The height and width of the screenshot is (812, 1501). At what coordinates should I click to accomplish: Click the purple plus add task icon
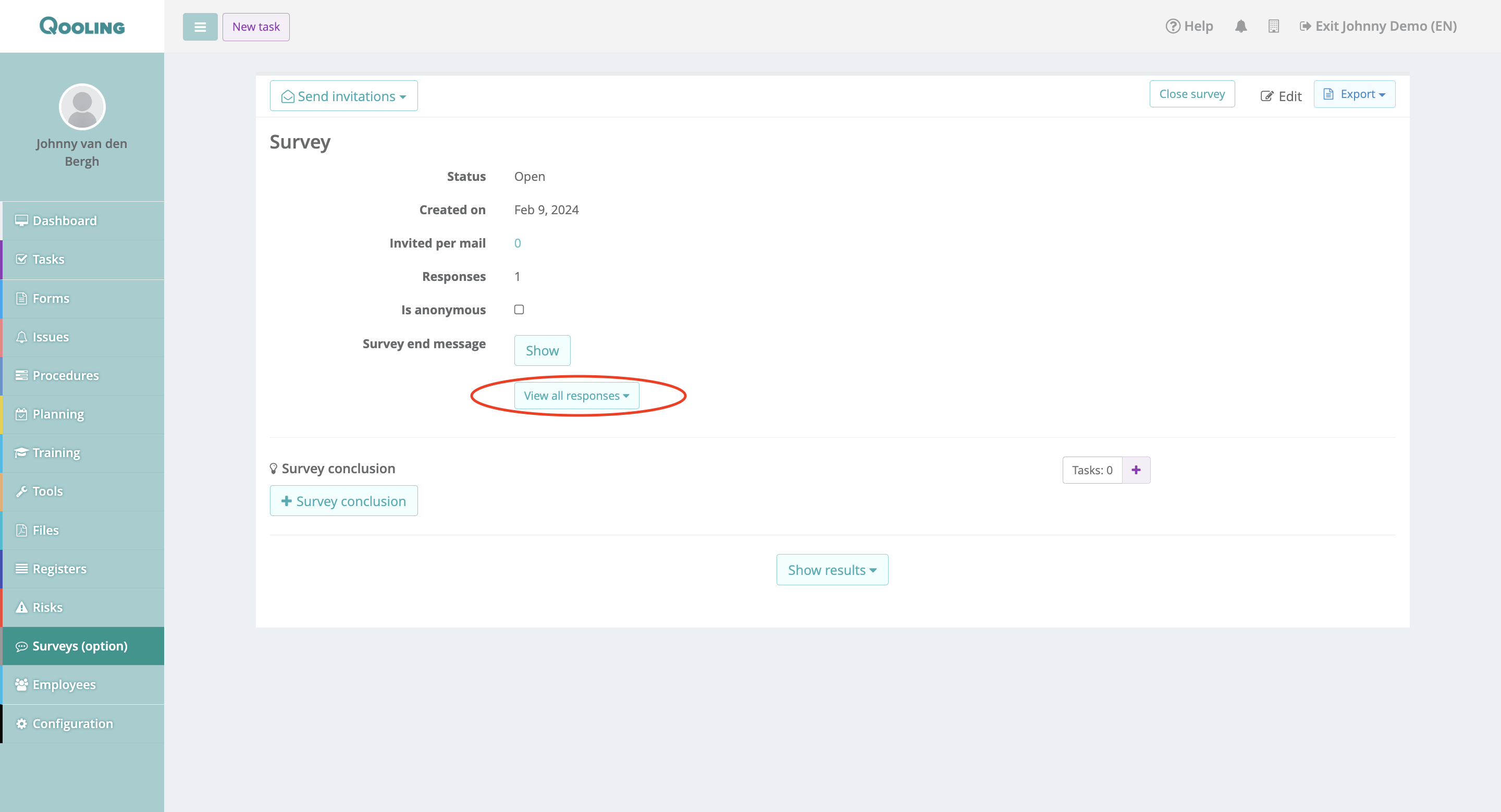pyautogui.click(x=1136, y=470)
